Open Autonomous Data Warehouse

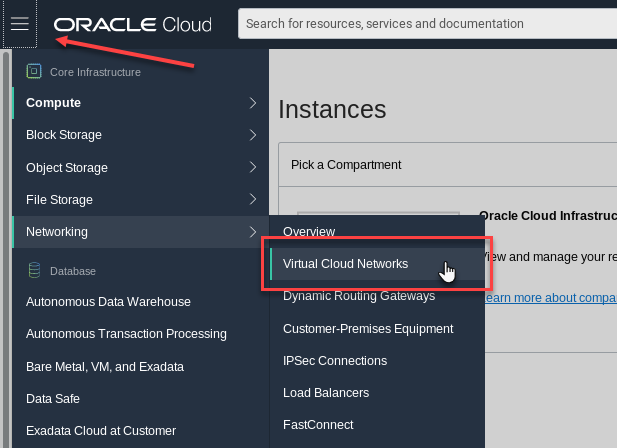108,302
